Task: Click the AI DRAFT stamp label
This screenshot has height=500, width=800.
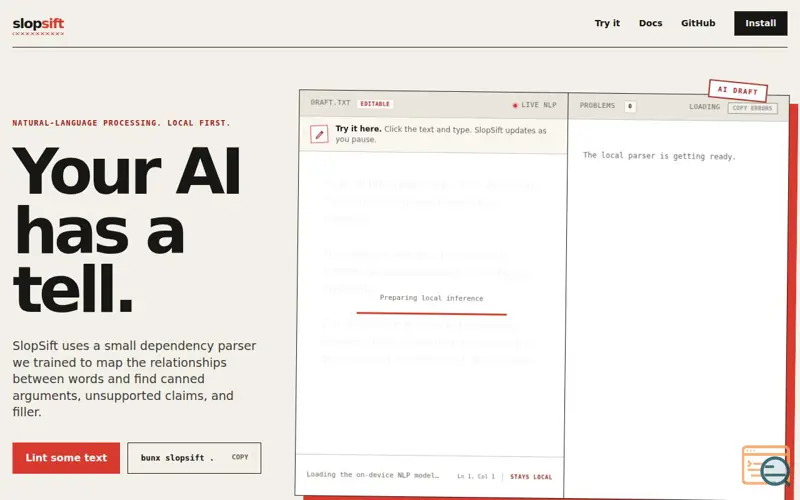Action: click(738, 90)
